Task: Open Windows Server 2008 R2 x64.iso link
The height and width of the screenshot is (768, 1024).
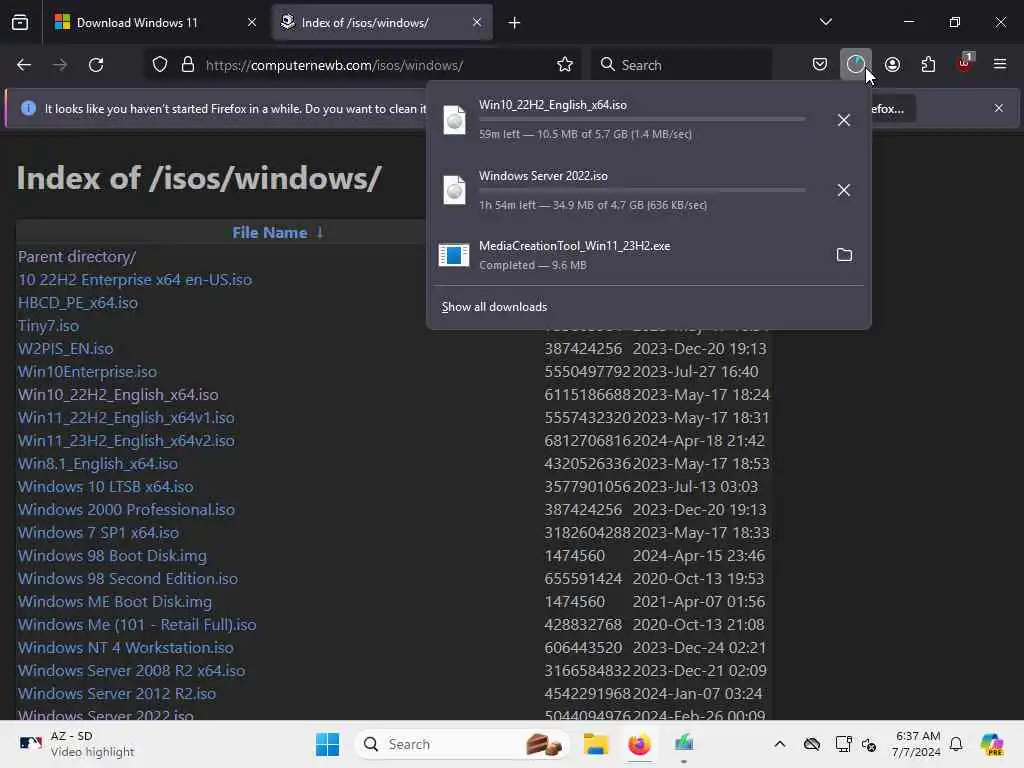Action: 131,671
